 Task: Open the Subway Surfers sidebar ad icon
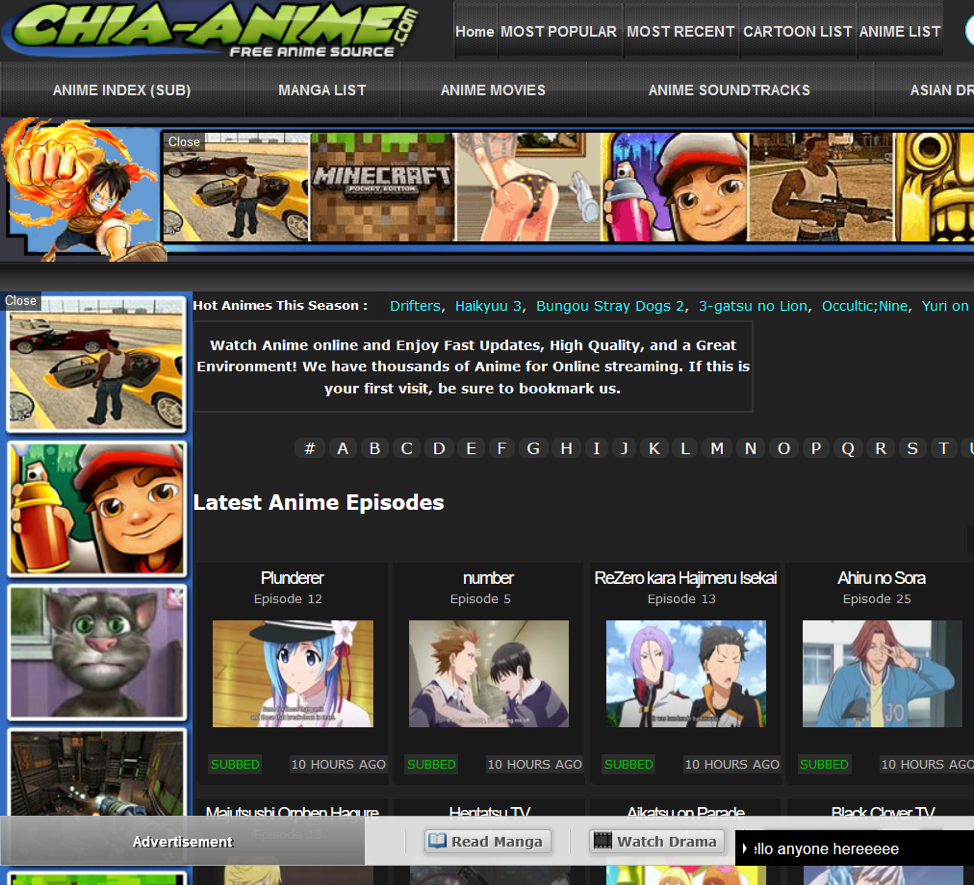coord(97,509)
